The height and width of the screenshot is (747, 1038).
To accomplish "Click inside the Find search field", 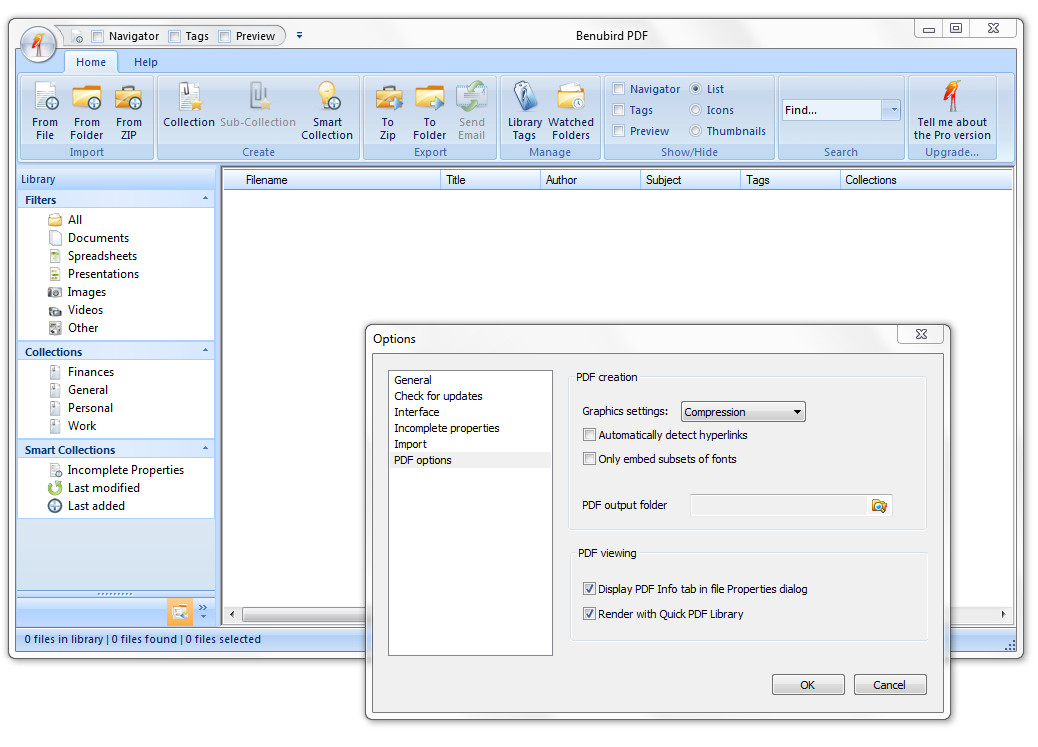I will point(832,110).
